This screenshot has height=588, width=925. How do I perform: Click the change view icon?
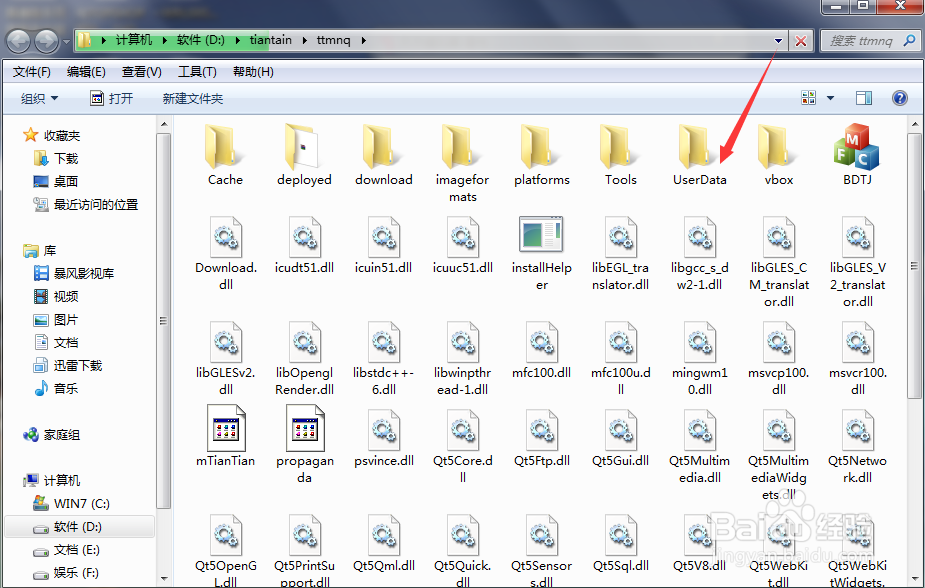808,98
